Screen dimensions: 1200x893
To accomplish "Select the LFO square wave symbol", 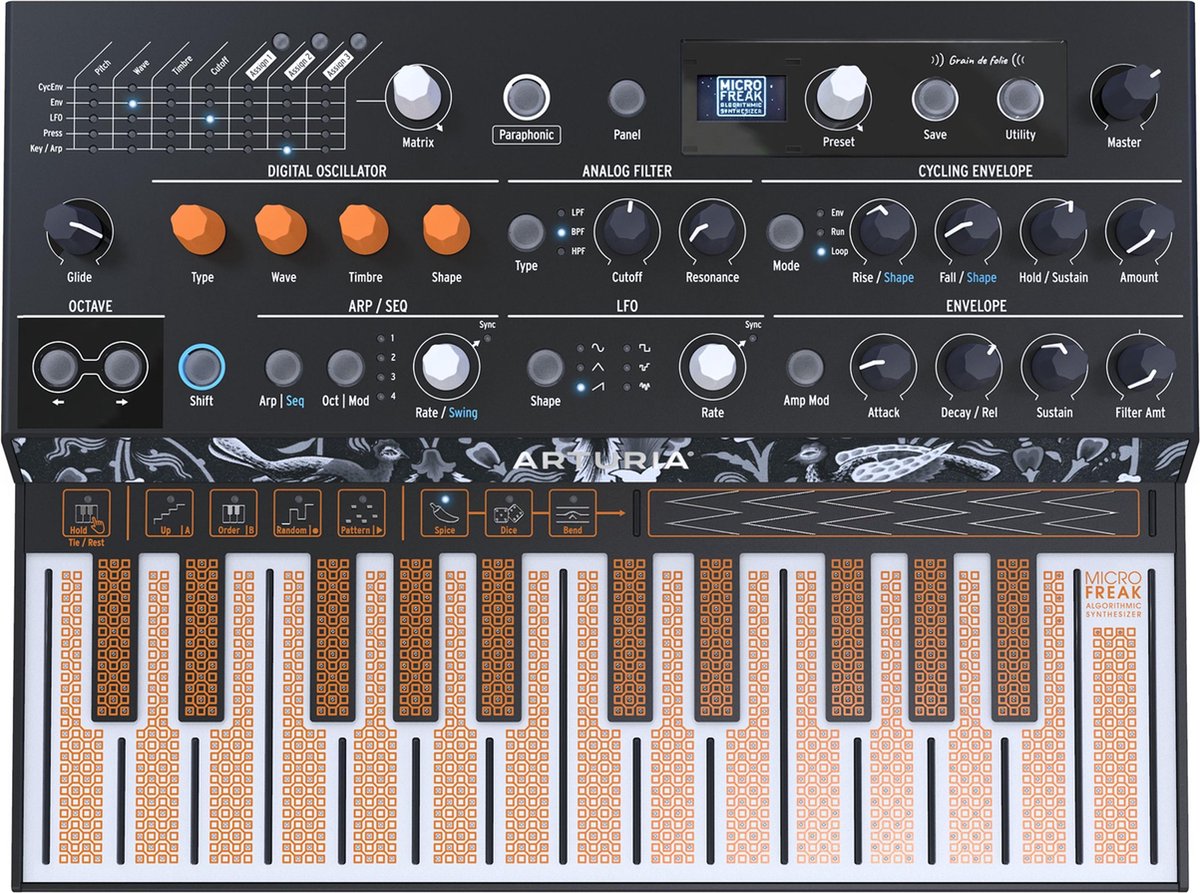I will [645, 349].
